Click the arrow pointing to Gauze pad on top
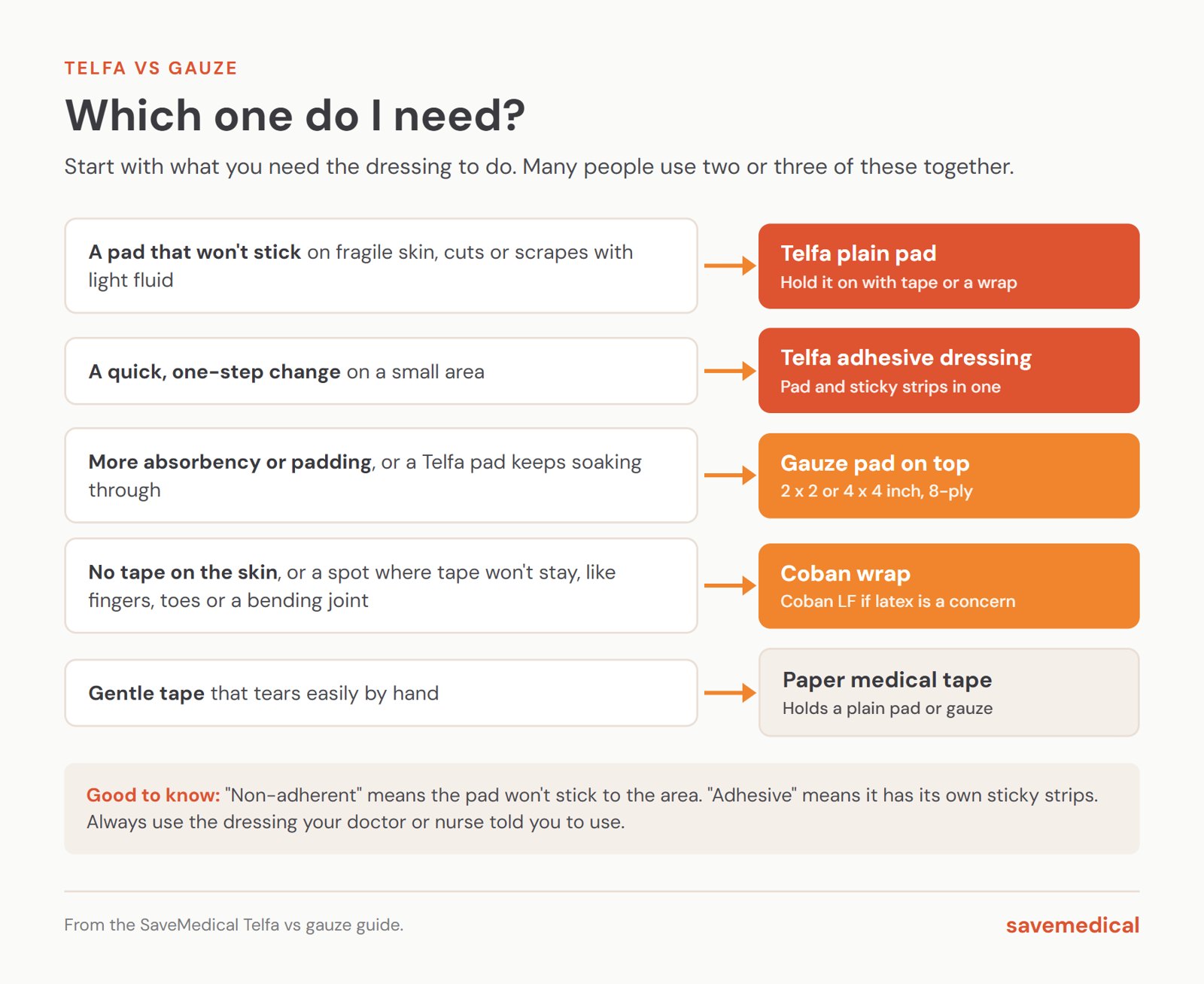The width and height of the screenshot is (1204, 984). (730, 475)
